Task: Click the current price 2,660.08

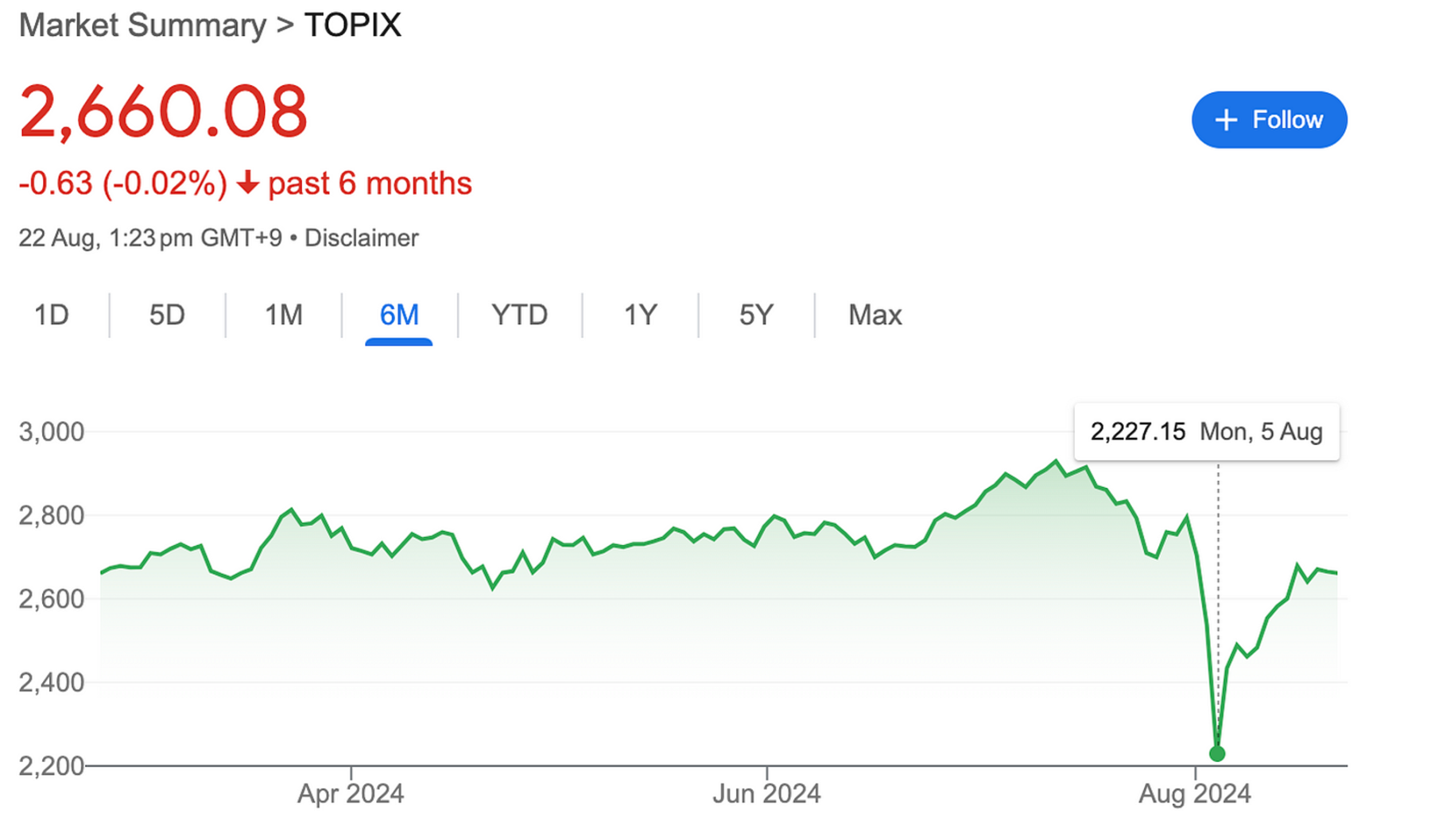Action: [163, 111]
